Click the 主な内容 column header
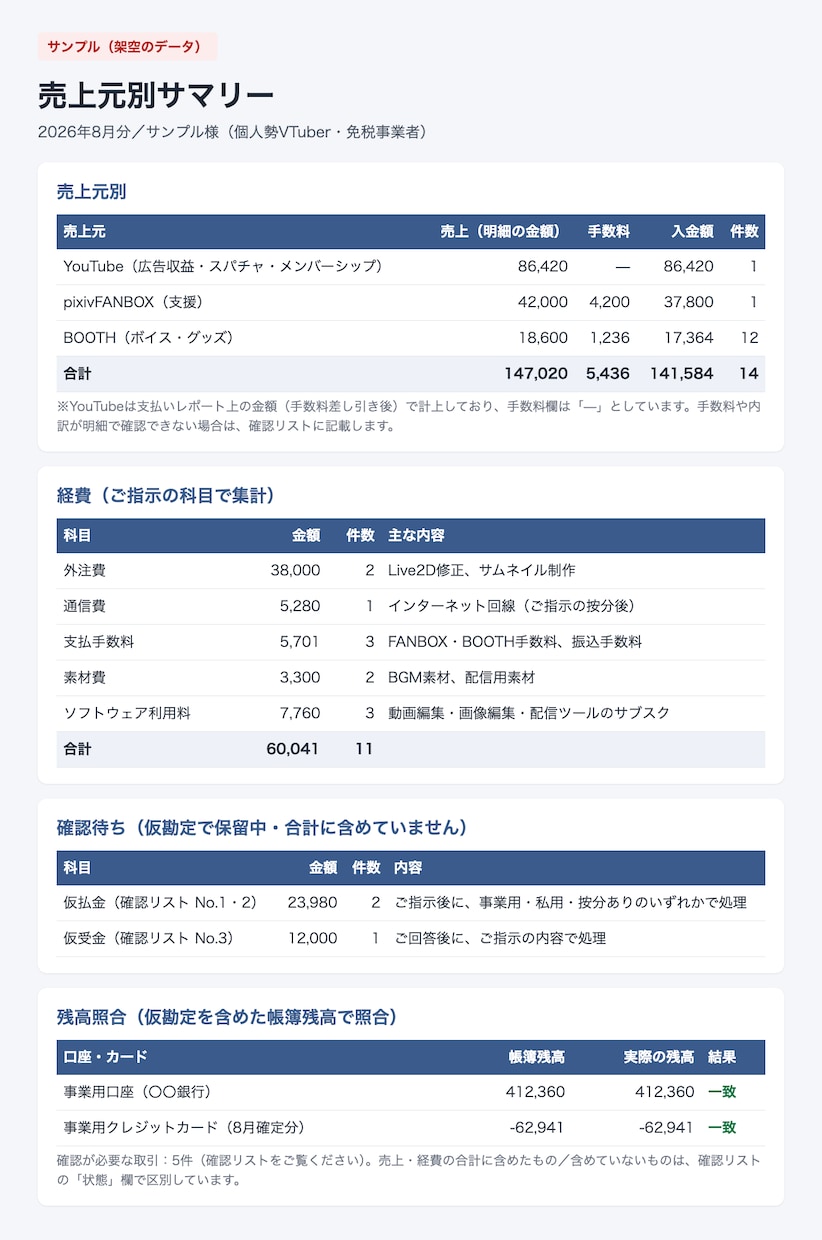 point(416,535)
